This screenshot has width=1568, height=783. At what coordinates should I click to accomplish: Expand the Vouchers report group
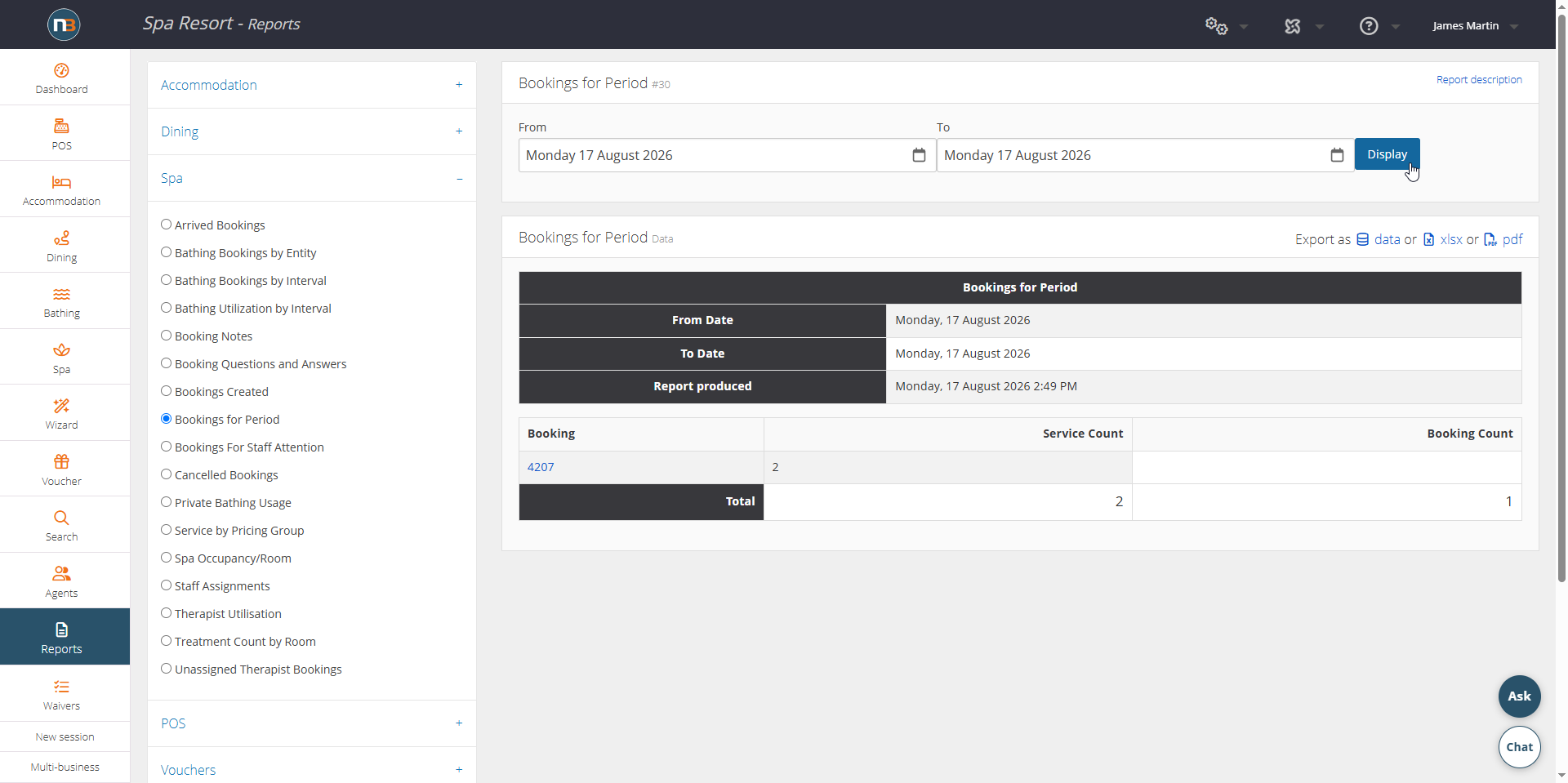312,770
